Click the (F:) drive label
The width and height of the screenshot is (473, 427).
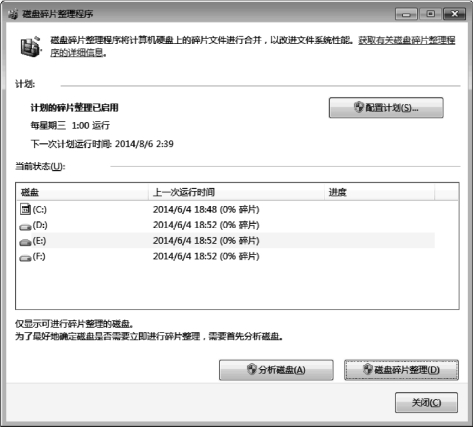39,256
